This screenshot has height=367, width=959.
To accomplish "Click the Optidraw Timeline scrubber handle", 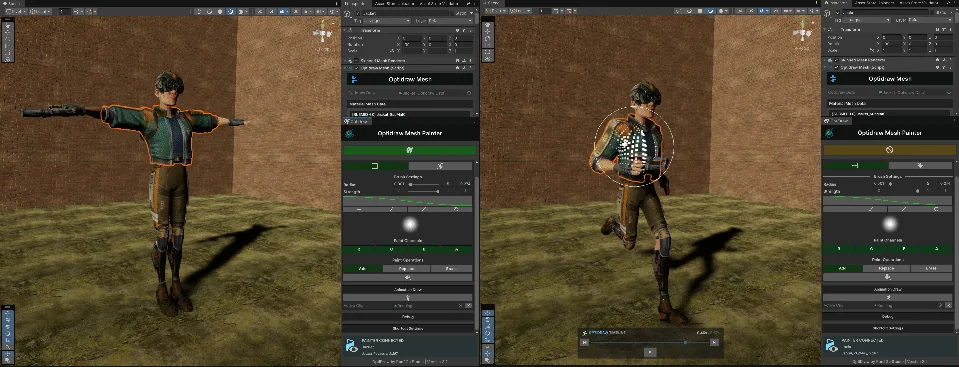I will tap(686, 343).
